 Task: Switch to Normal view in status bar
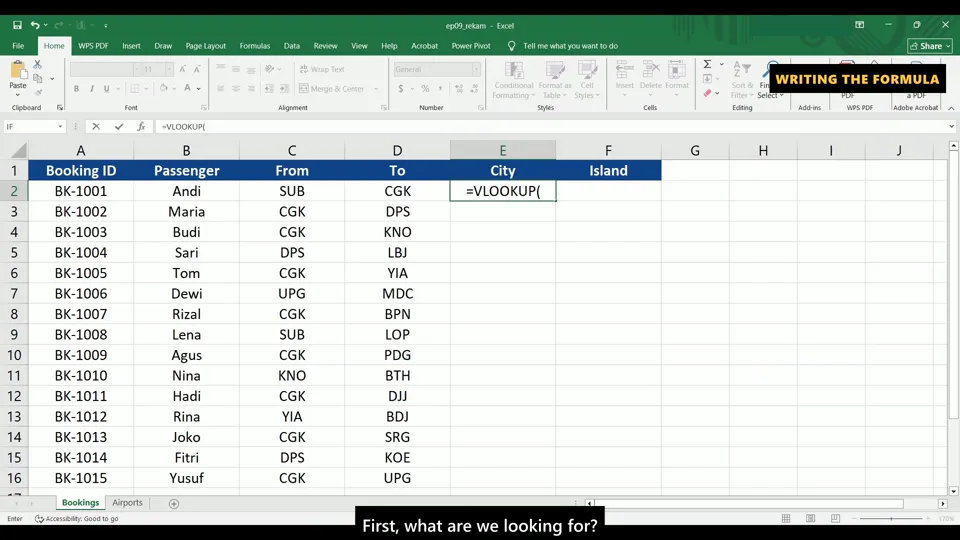click(786, 519)
